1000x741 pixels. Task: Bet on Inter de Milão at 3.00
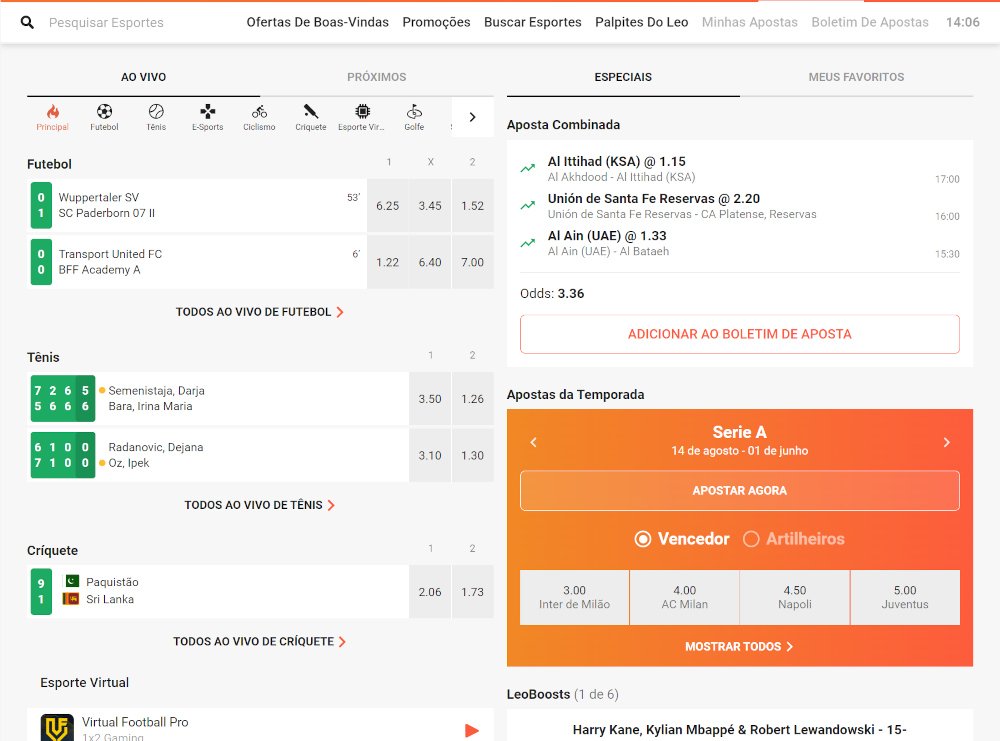click(x=574, y=597)
